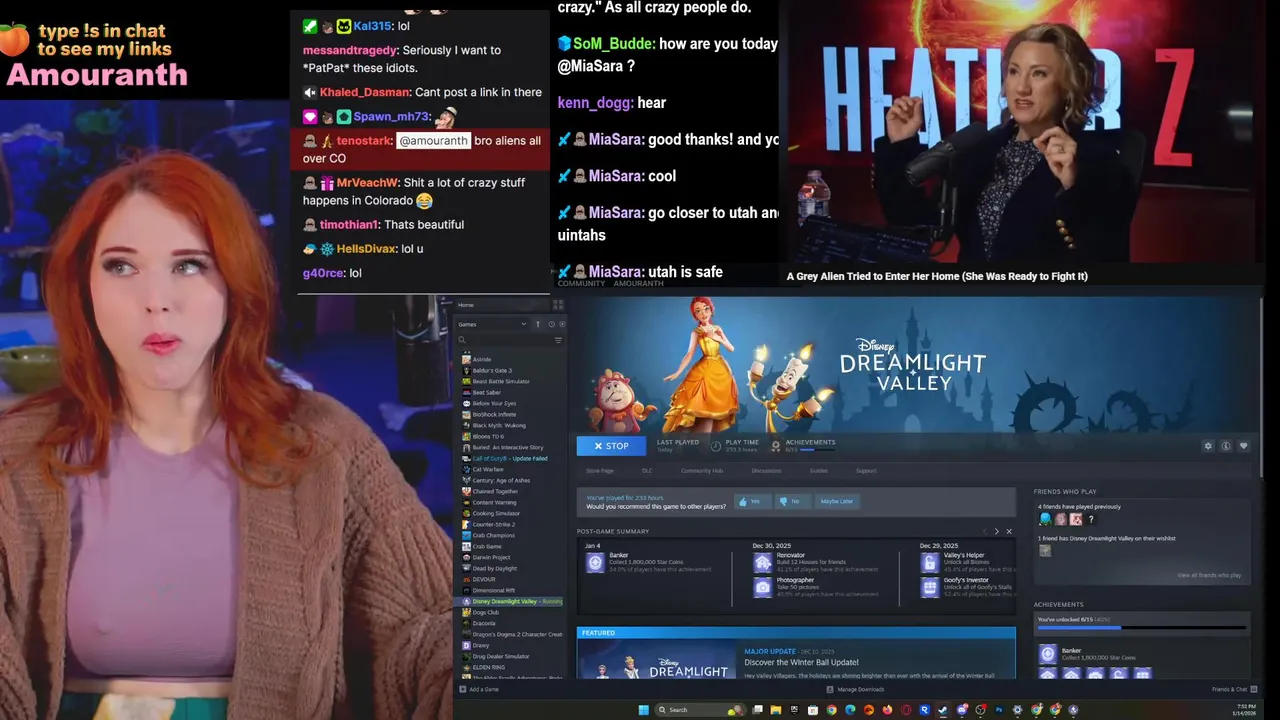Click the Winter Ball Update featured thumbnail
The image size is (1280, 720).
click(658, 660)
